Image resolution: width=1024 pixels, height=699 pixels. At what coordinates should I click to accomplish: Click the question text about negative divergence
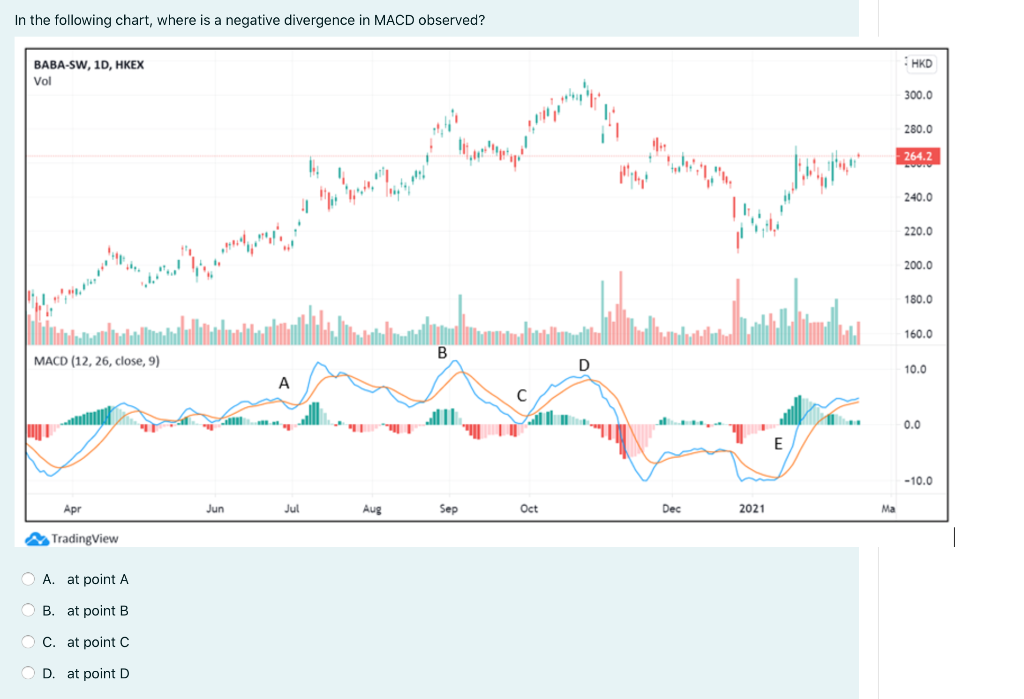tap(249, 20)
